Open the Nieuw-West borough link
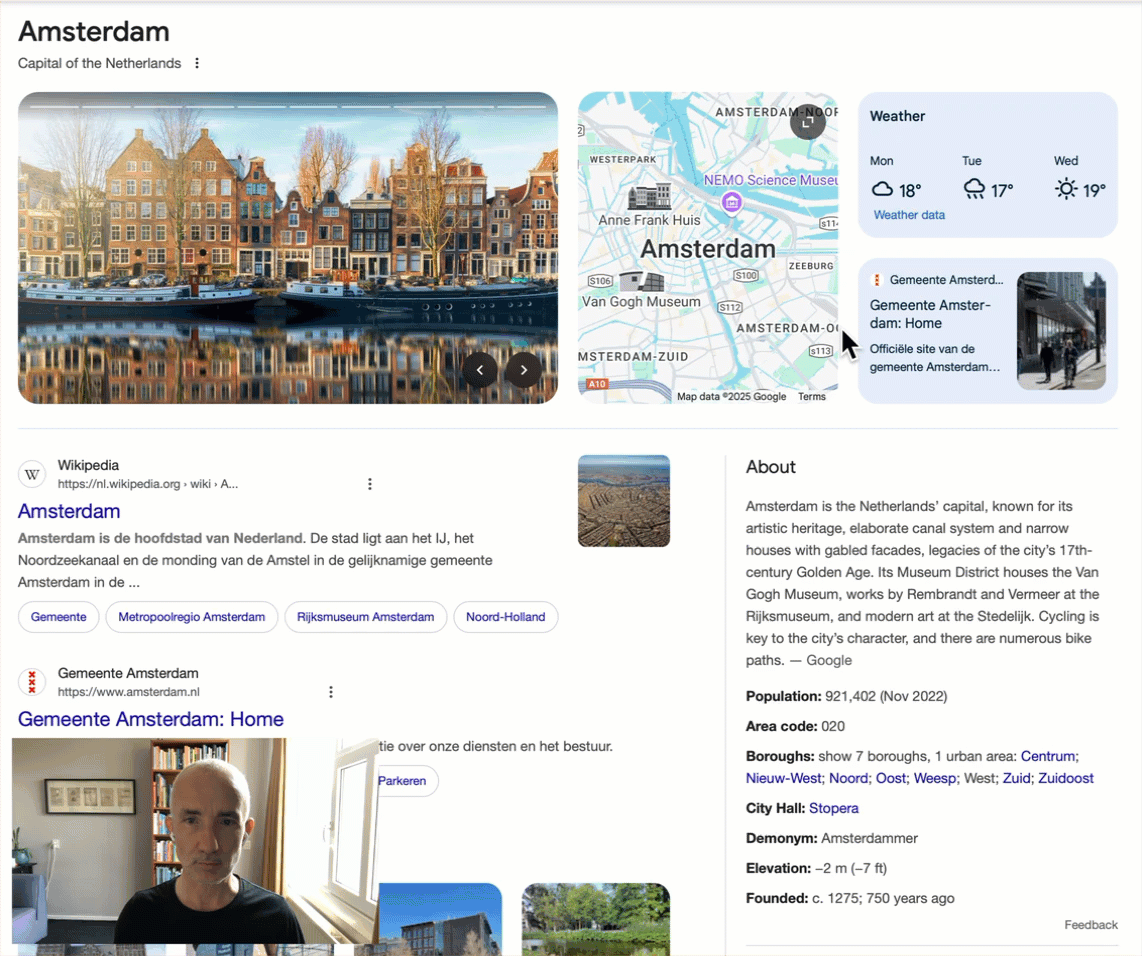The height and width of the screenshot is (956, 1142). pos(783,778)
